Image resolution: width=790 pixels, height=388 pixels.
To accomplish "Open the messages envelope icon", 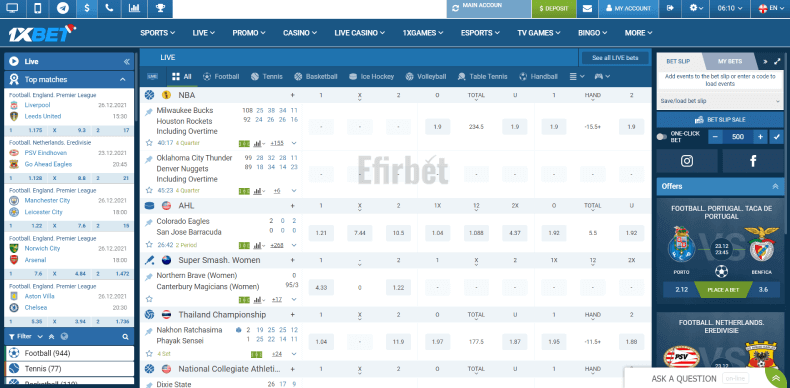I will (x=587, y=8).
